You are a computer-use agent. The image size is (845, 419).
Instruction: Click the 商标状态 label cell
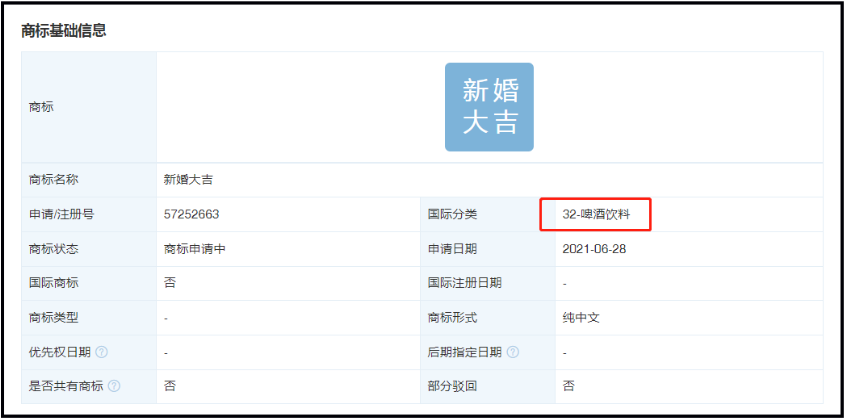point(89,249)
